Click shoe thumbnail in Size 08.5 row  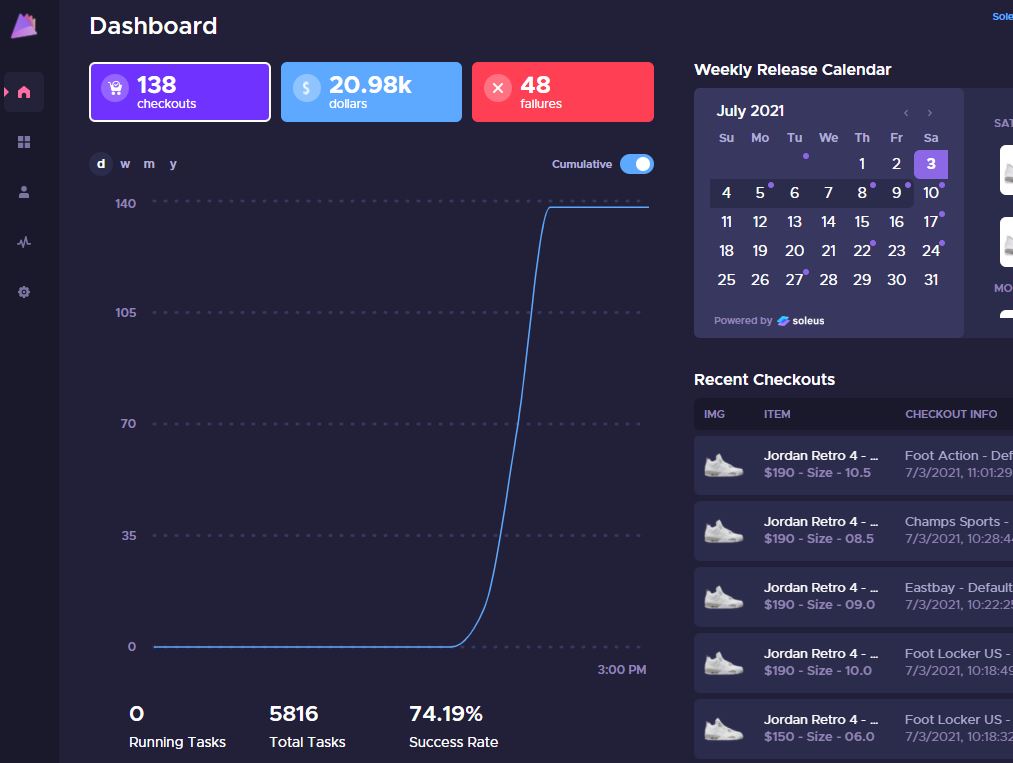[x=723, y=531]
